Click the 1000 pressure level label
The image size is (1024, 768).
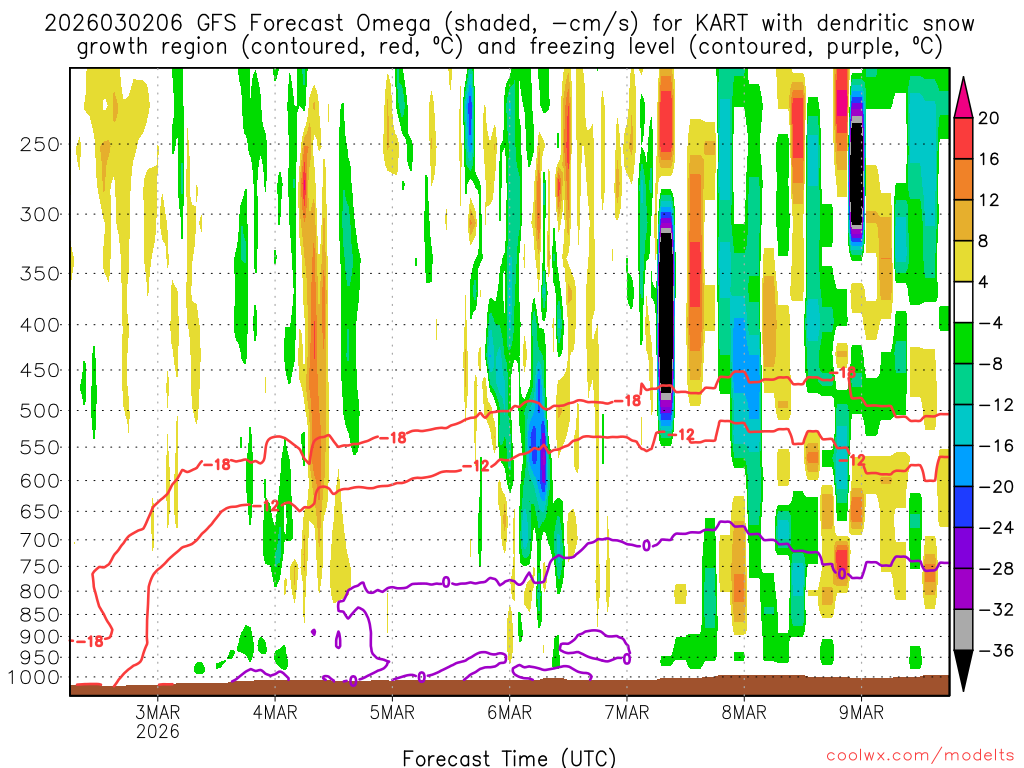click(x=33, y=677)
